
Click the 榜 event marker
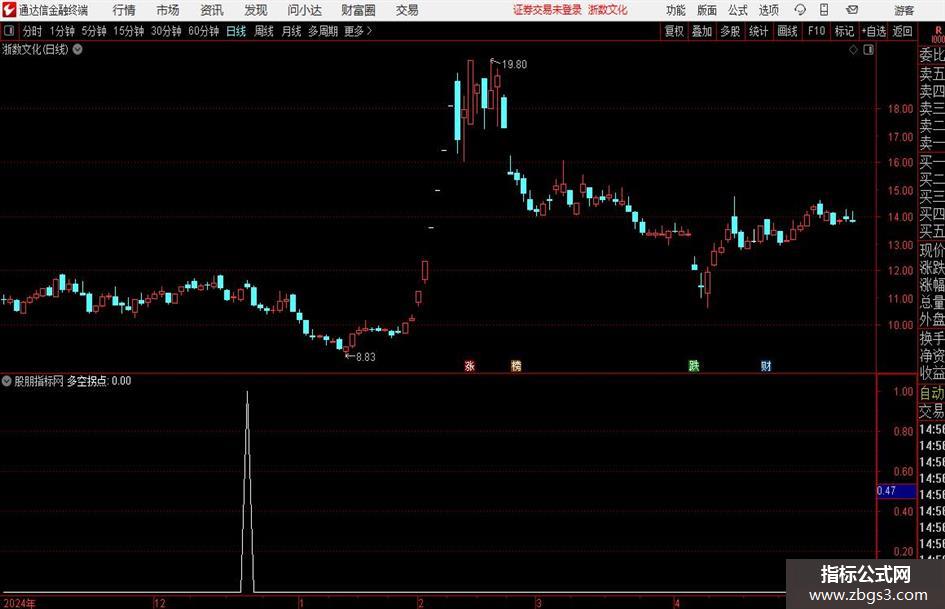(x=516, y=365)
